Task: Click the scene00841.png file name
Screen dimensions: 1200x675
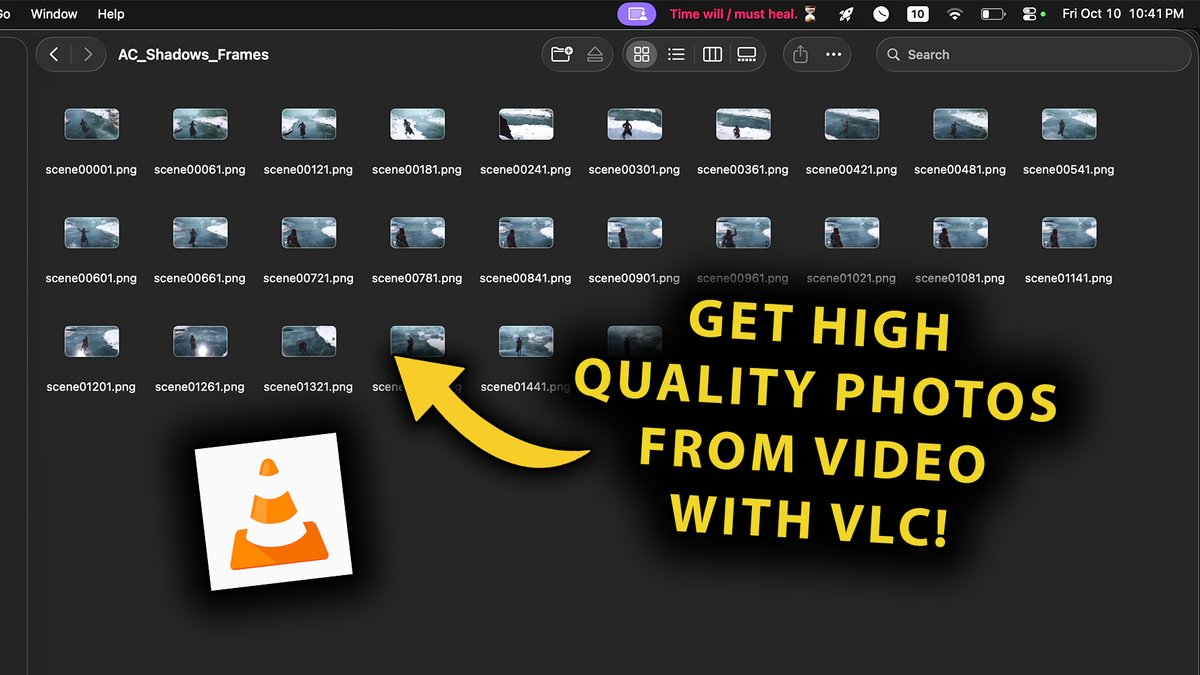Action: click(x=526, y=278)
